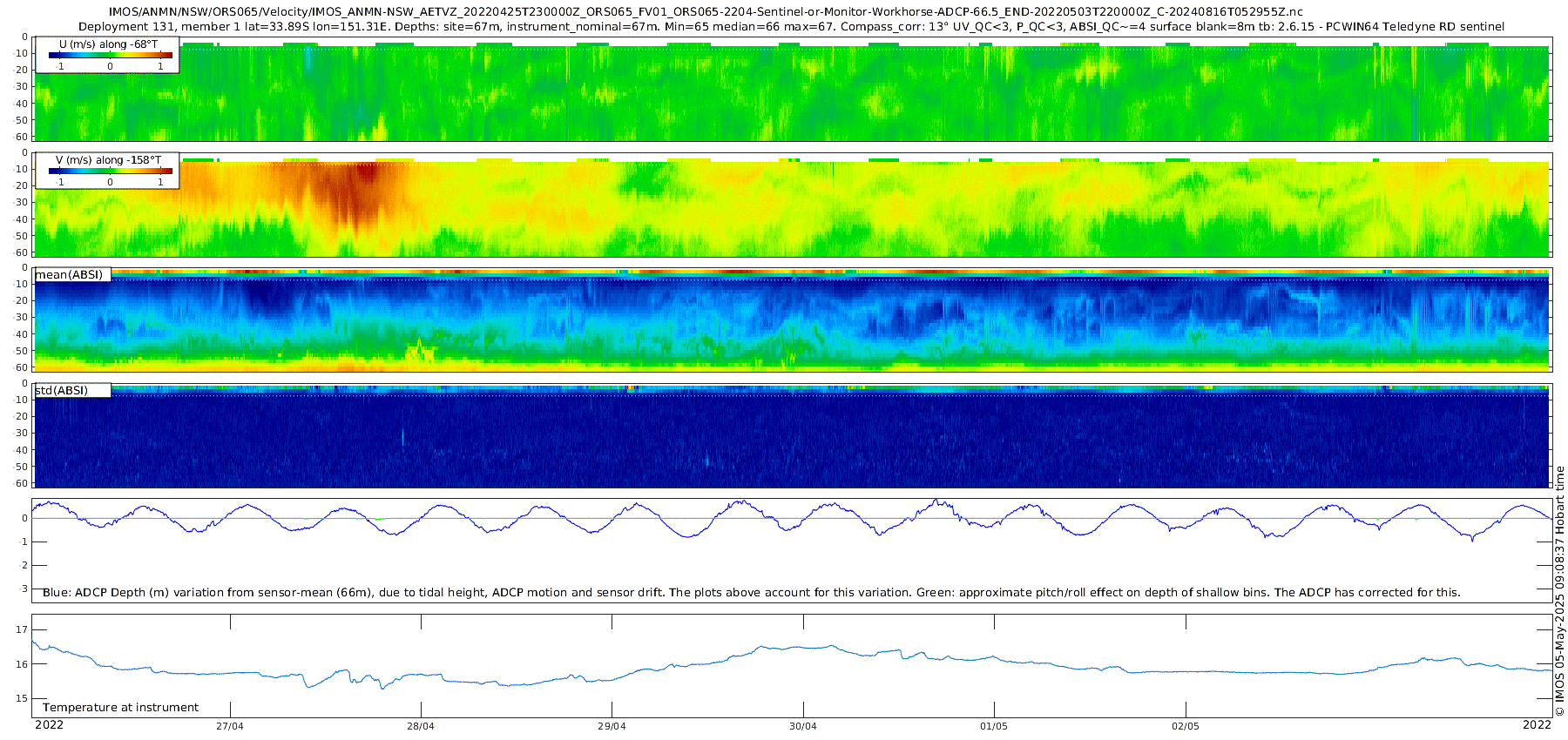
Task: Click the 27/04 date tick label
Action: click(230, 726)
